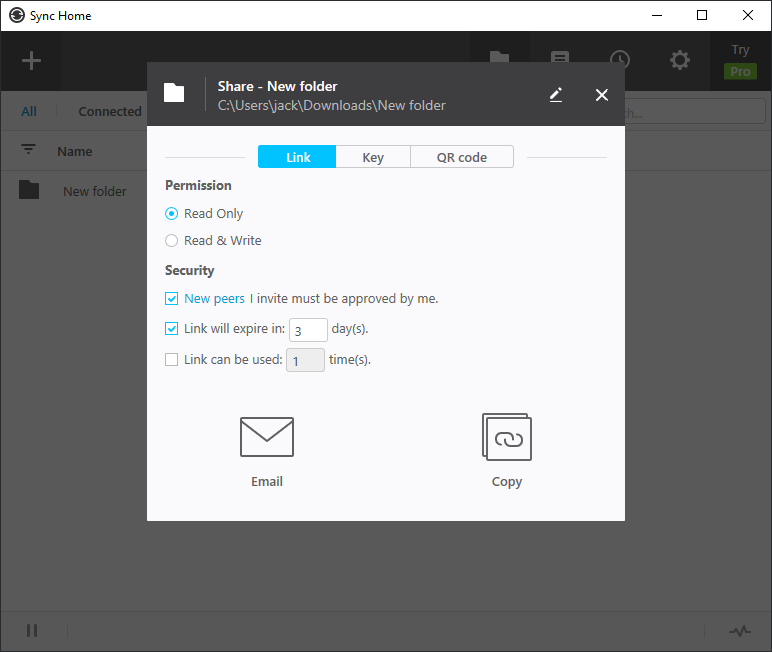Select the Read Only permission
The width and height of the screenshot is (772, 652).
pyautogui.click(x=172, y=214)
